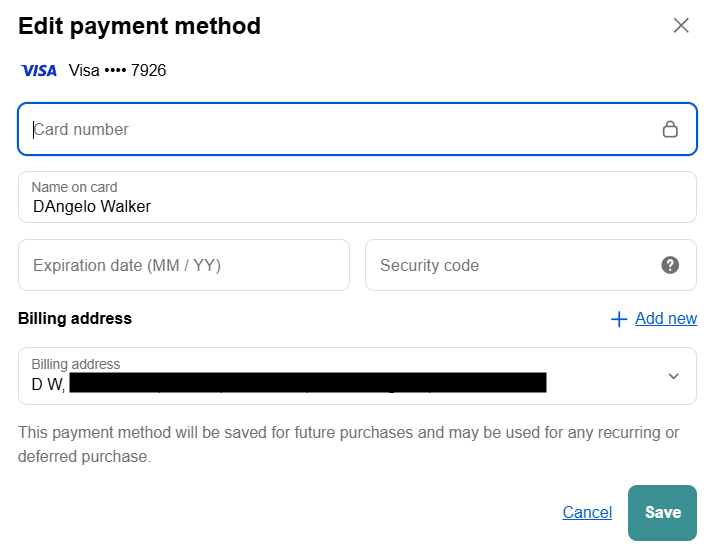Click the saved payment method disclaimer text
Viewport: 715px width, 553px height.
(x=348, y=444)
